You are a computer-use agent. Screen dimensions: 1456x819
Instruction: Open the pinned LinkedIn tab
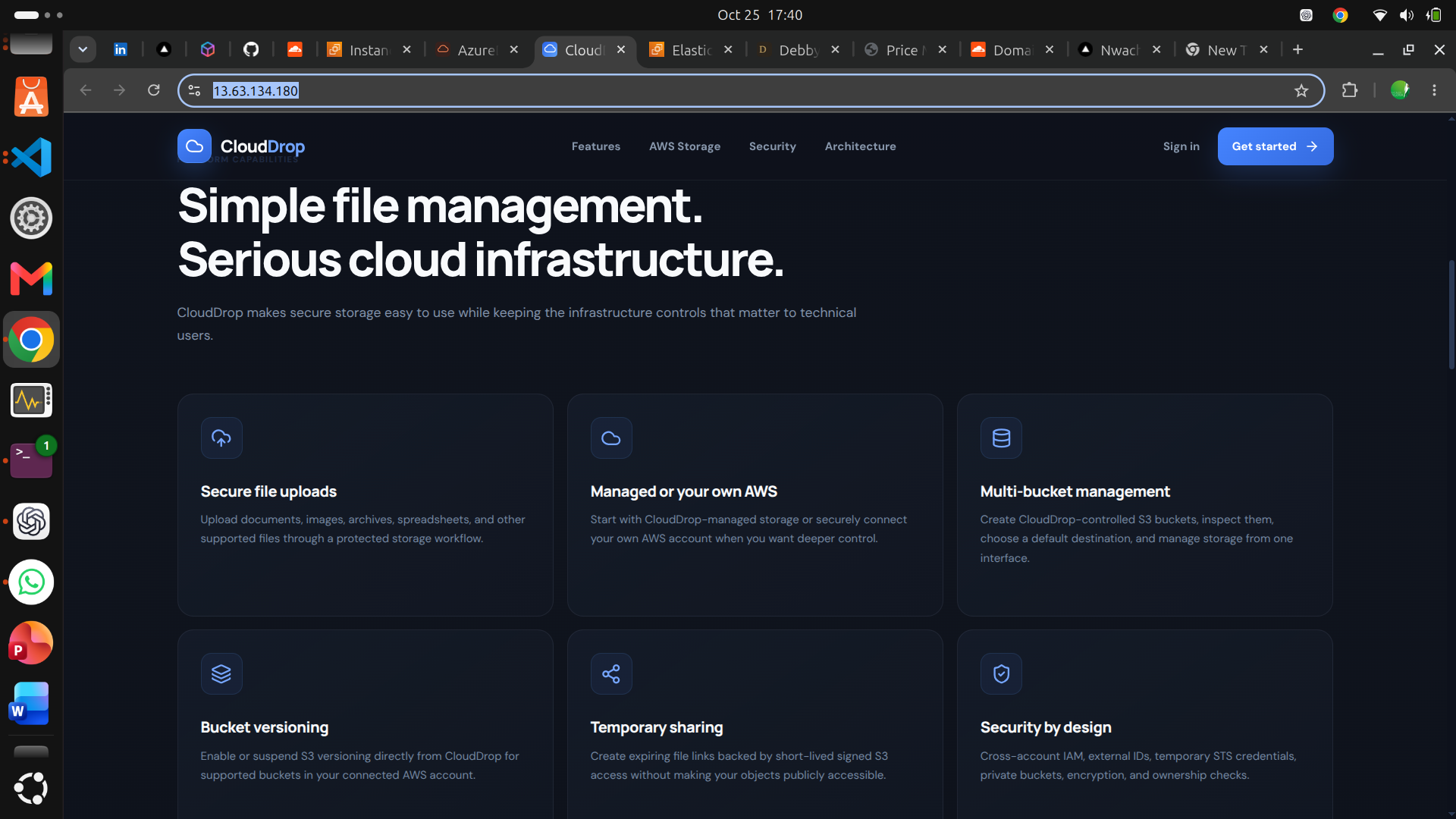pyautogui.click(x=121, y=49)
